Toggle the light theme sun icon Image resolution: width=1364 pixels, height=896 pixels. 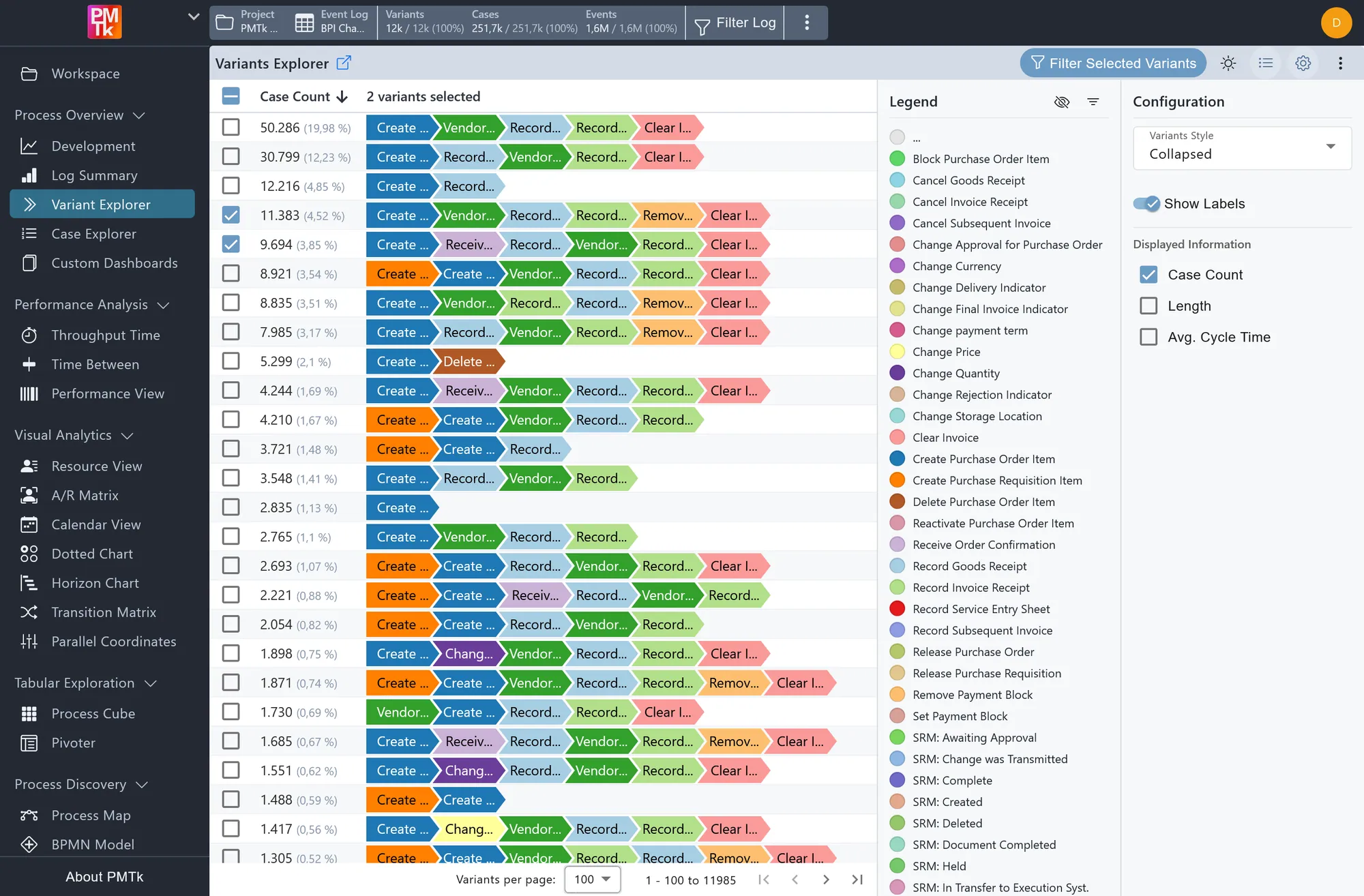pyautogui.click(x=1228, y=63)
